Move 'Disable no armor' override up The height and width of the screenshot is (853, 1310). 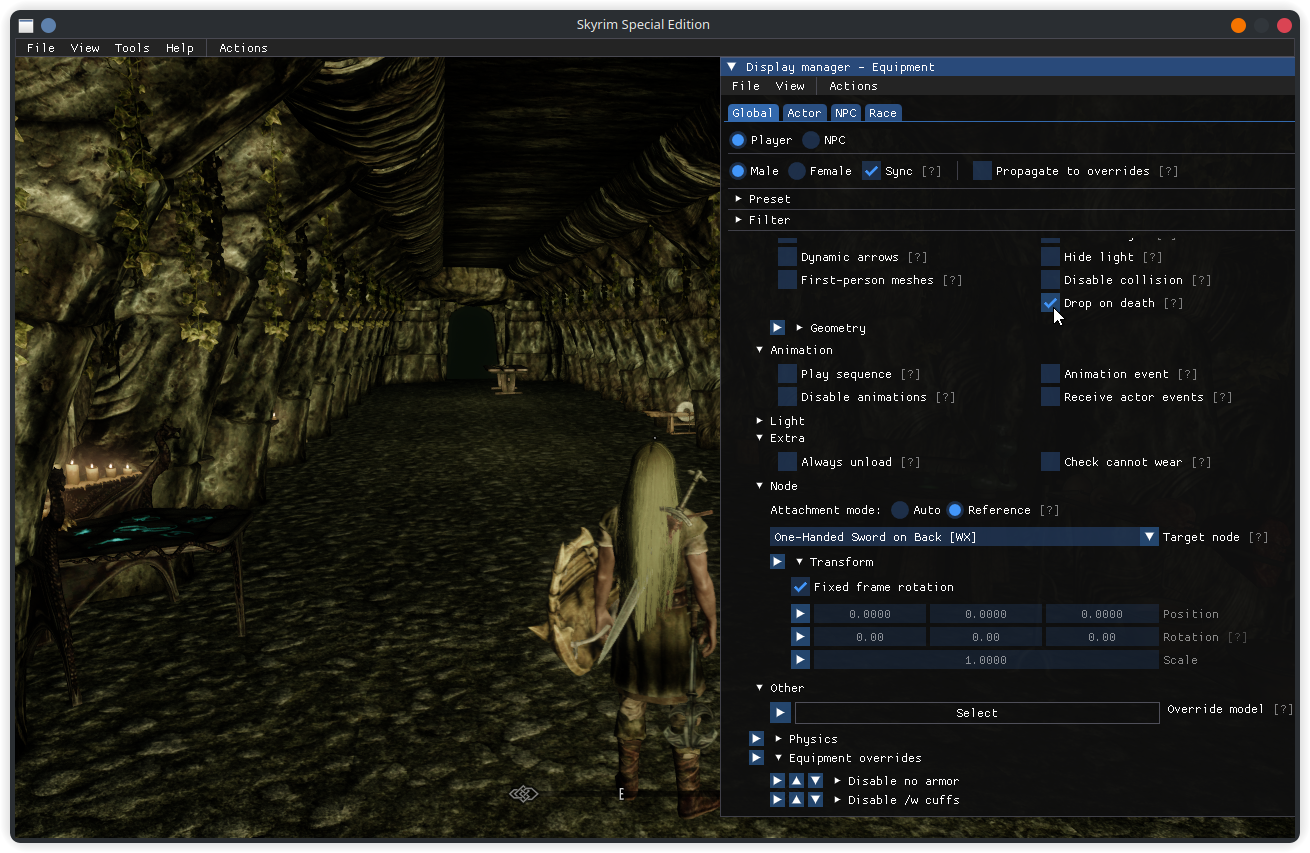coord(796,781)
